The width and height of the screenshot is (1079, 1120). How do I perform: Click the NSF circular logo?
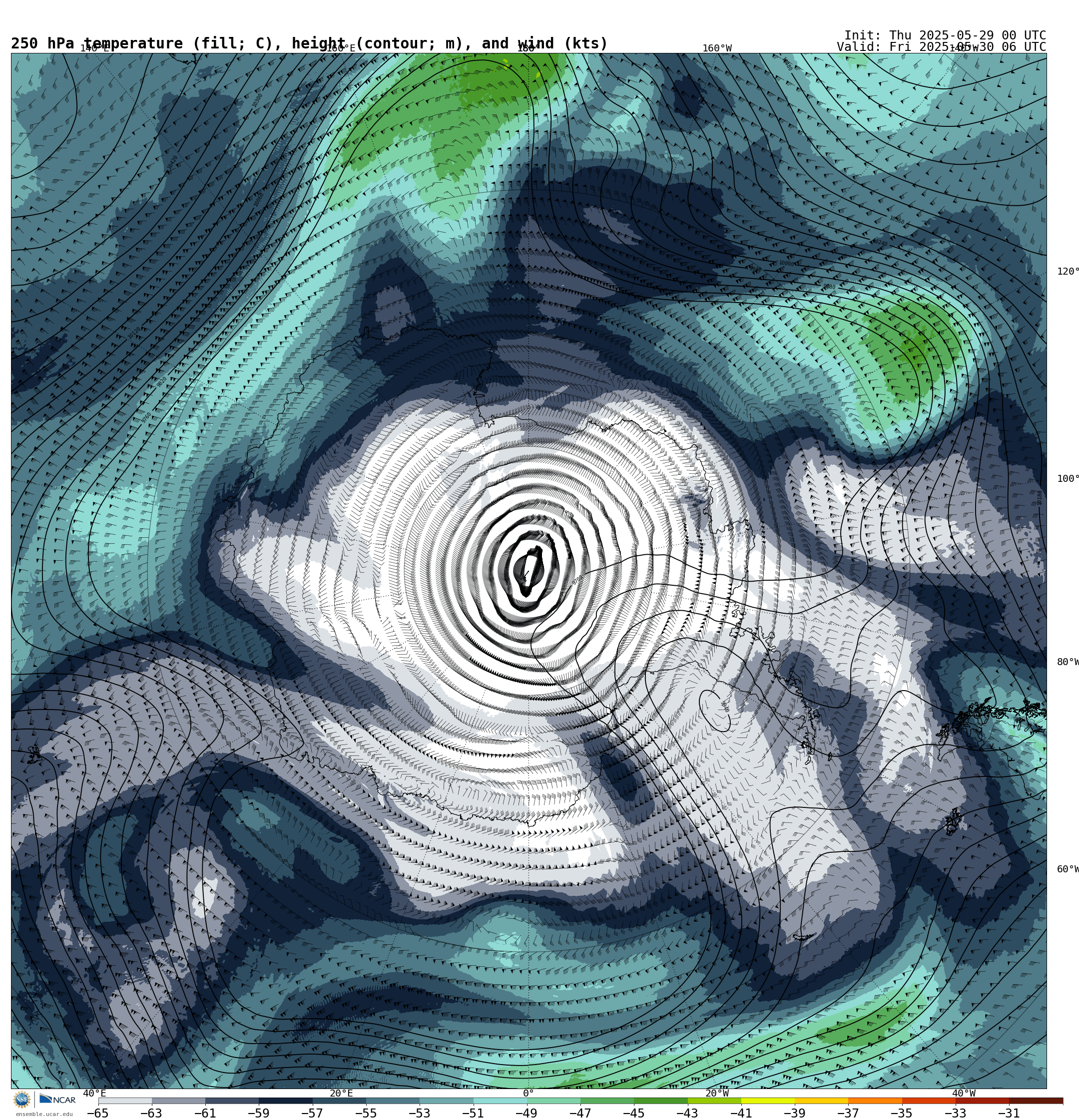(21, 1100)
